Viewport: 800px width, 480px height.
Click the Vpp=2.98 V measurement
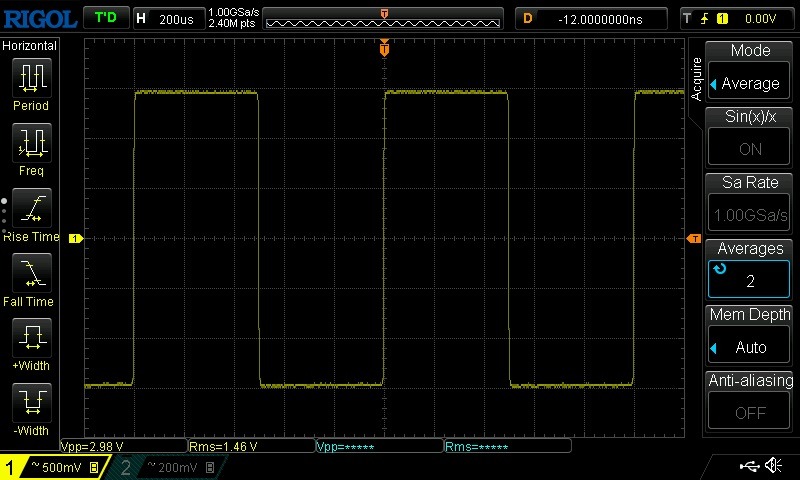124,446
